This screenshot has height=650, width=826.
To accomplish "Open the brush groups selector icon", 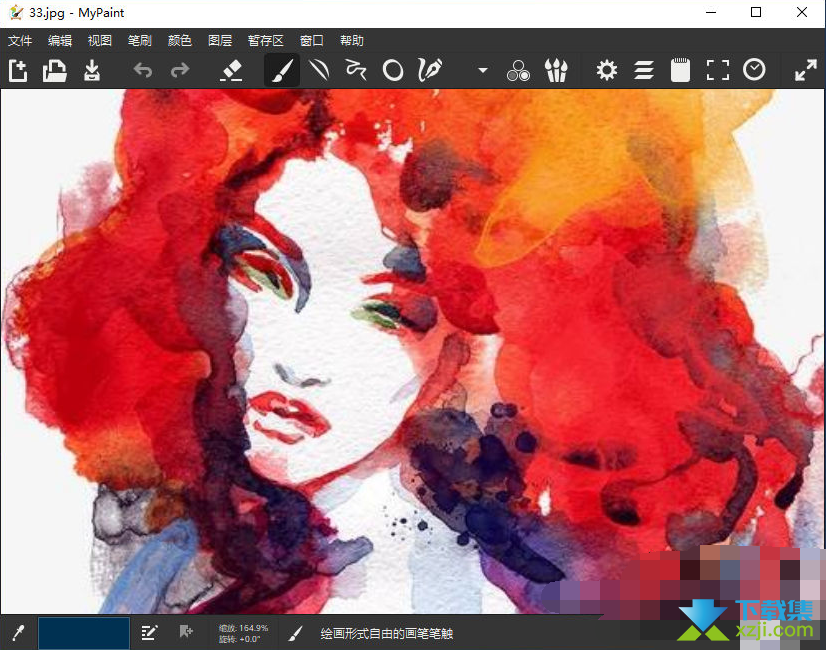I will tap(556, 70).
